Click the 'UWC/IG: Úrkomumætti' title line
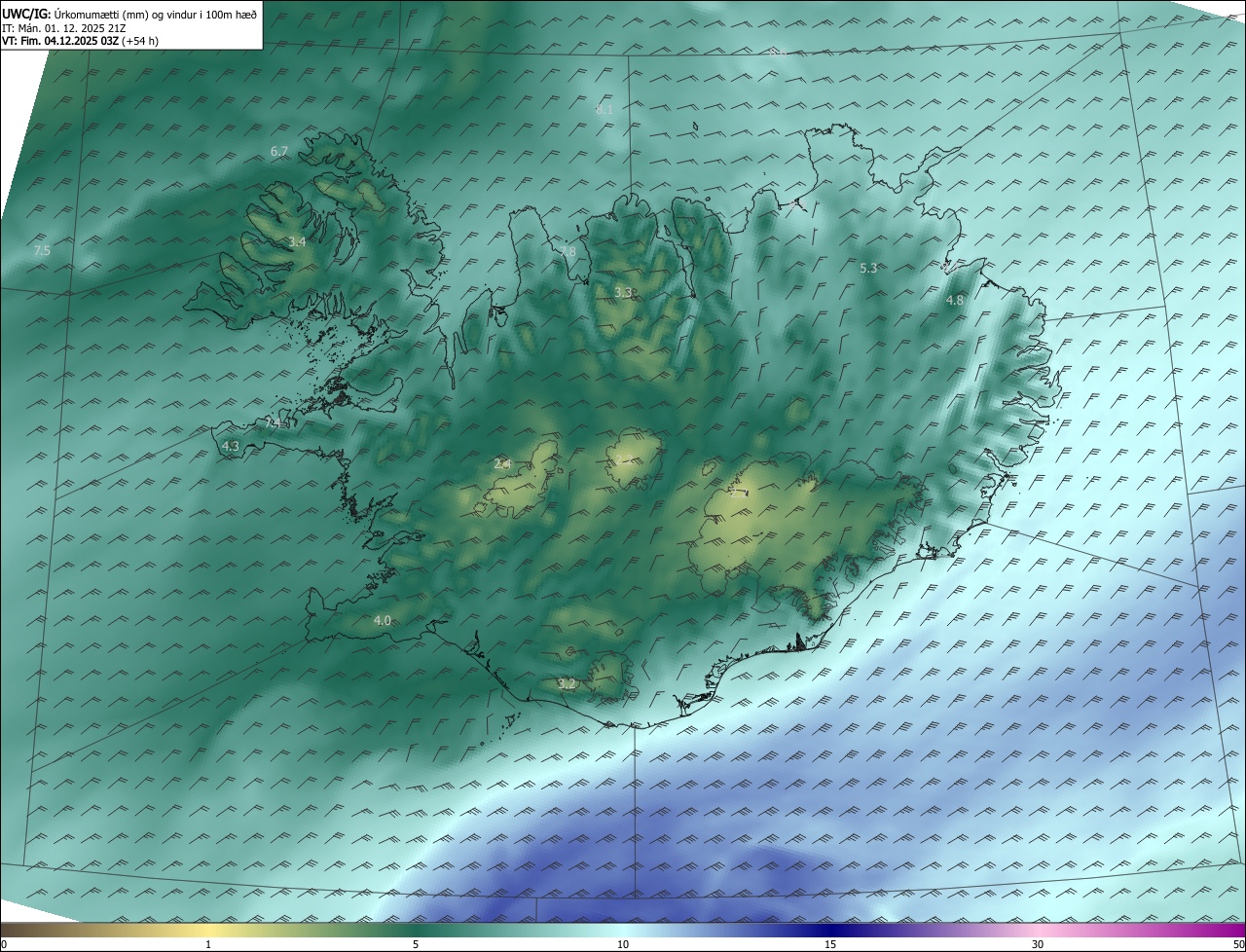Image resolution: width=1246 pixels, height=952 pixels. 129,14
